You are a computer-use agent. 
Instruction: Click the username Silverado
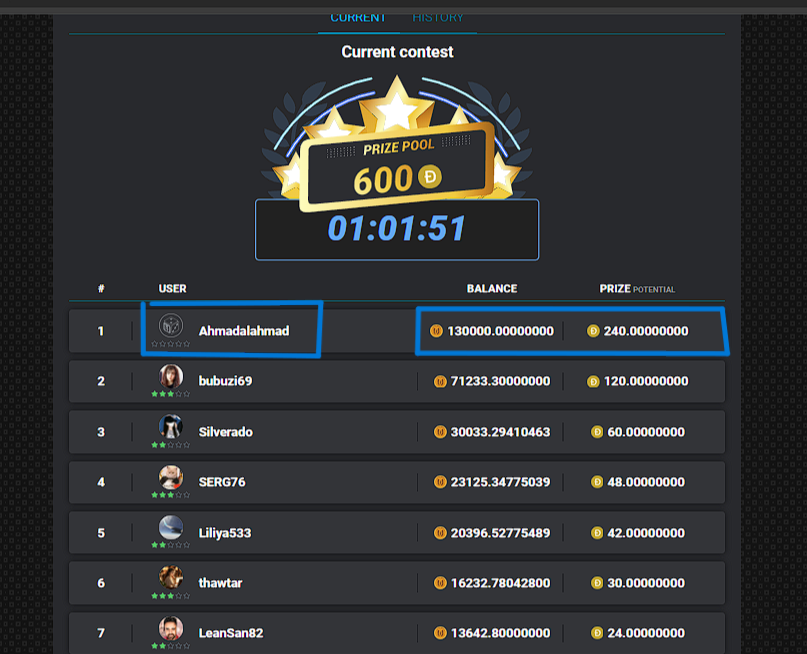click(x=225, y=432)
